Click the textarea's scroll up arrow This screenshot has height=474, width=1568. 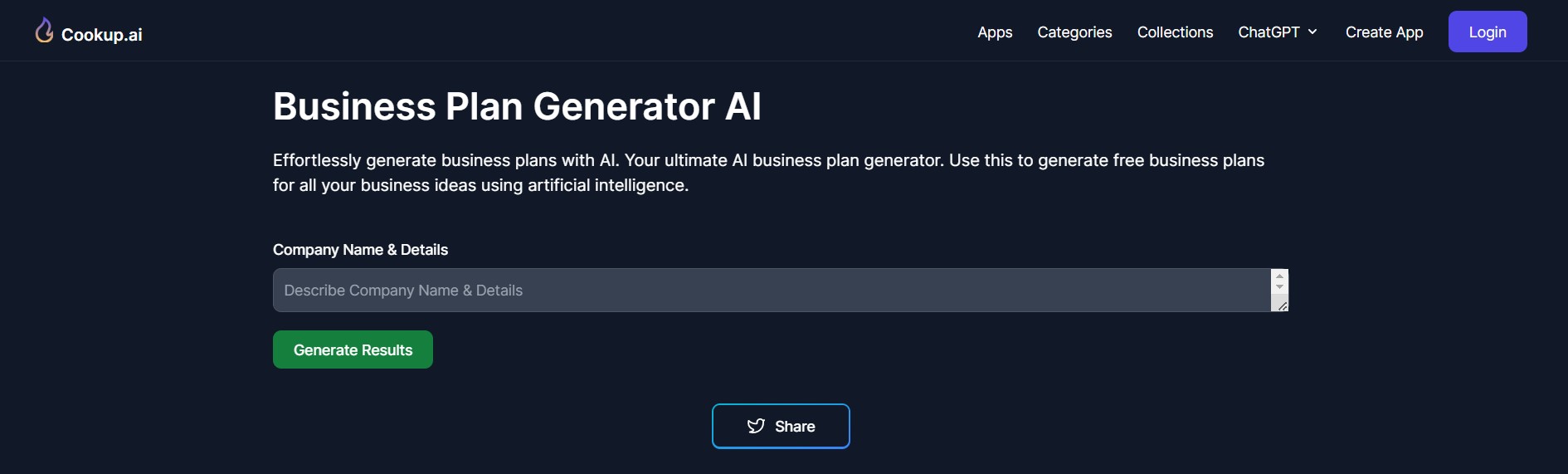(1279, 276)
